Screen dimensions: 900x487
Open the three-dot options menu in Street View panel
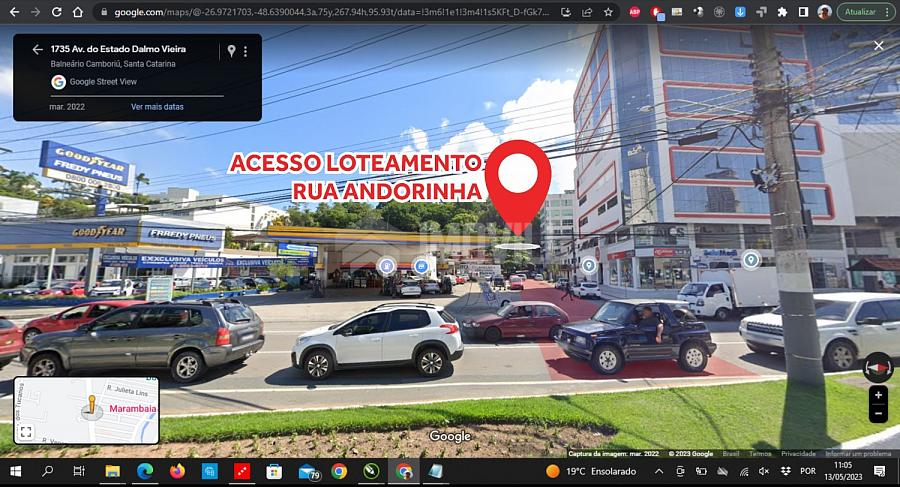[245, 51]
